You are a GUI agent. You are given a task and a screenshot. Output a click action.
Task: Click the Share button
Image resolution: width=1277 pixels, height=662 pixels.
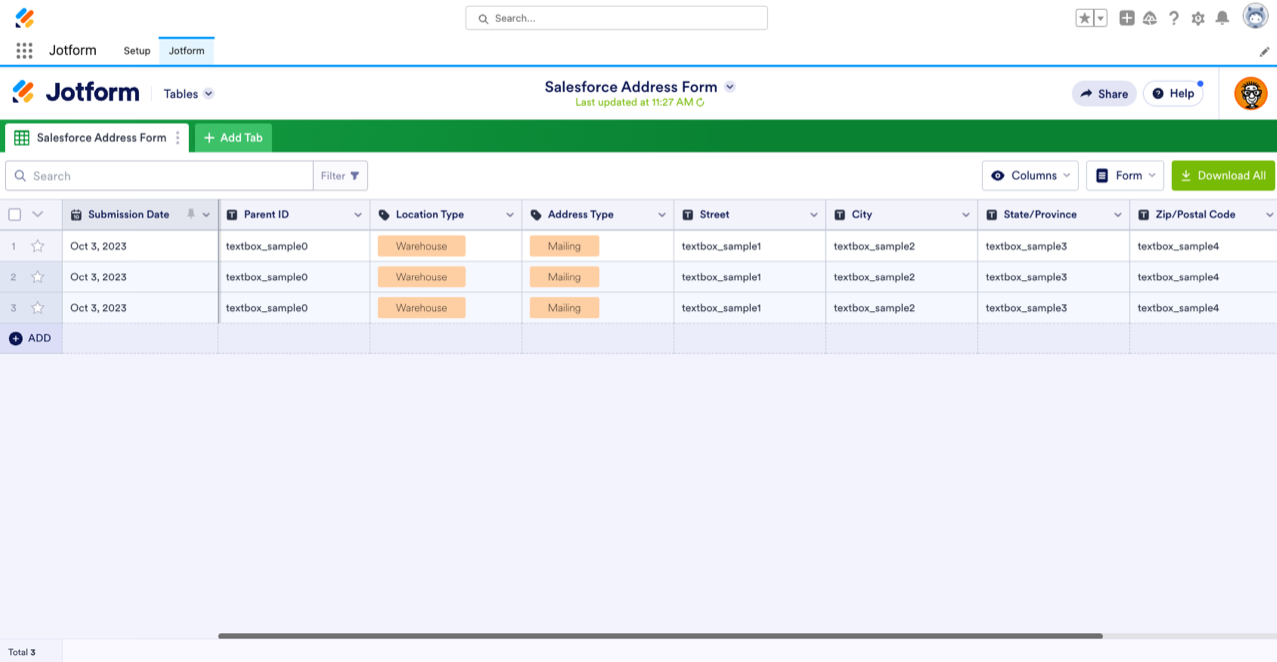tap(1104, 94)
